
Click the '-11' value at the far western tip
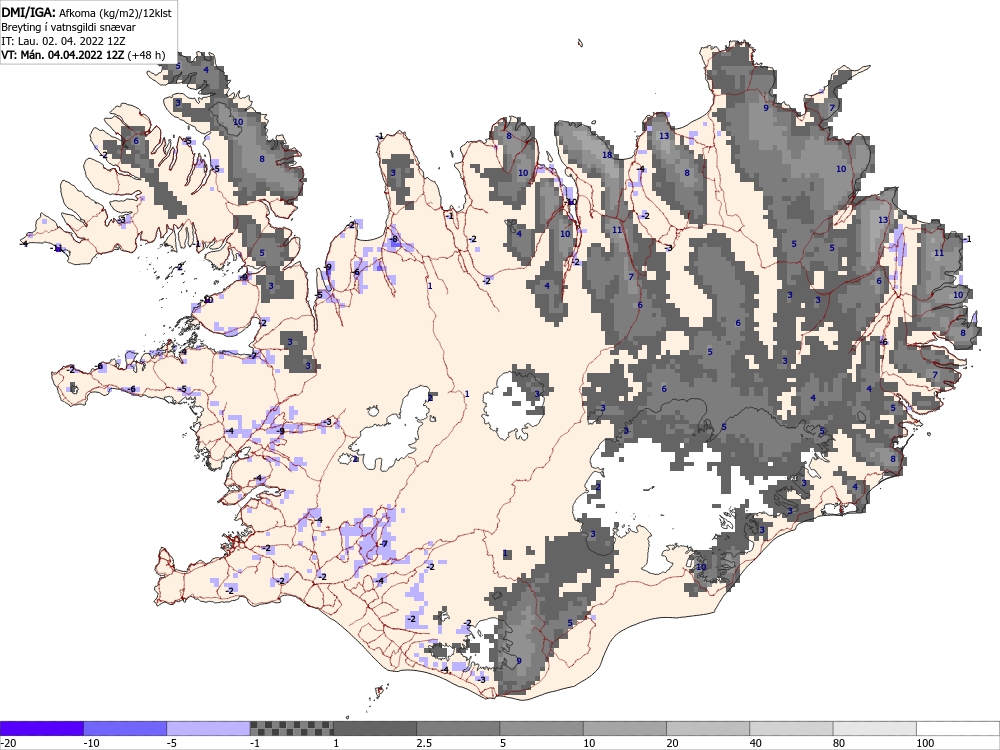tap(57, 248)
